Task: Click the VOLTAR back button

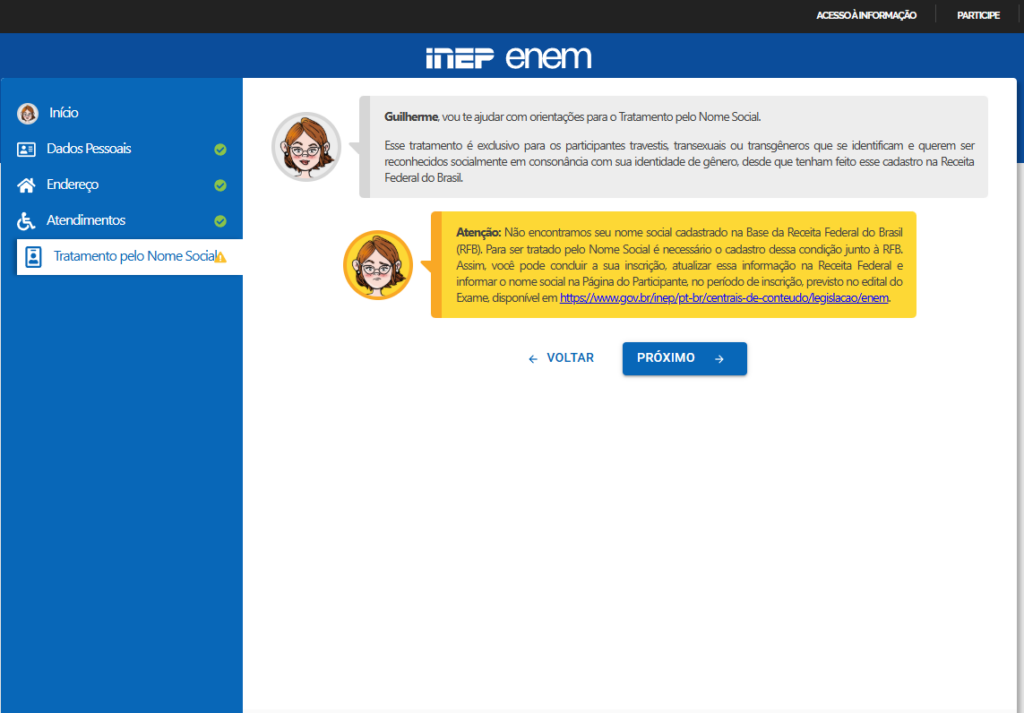Action: (561, 358)
